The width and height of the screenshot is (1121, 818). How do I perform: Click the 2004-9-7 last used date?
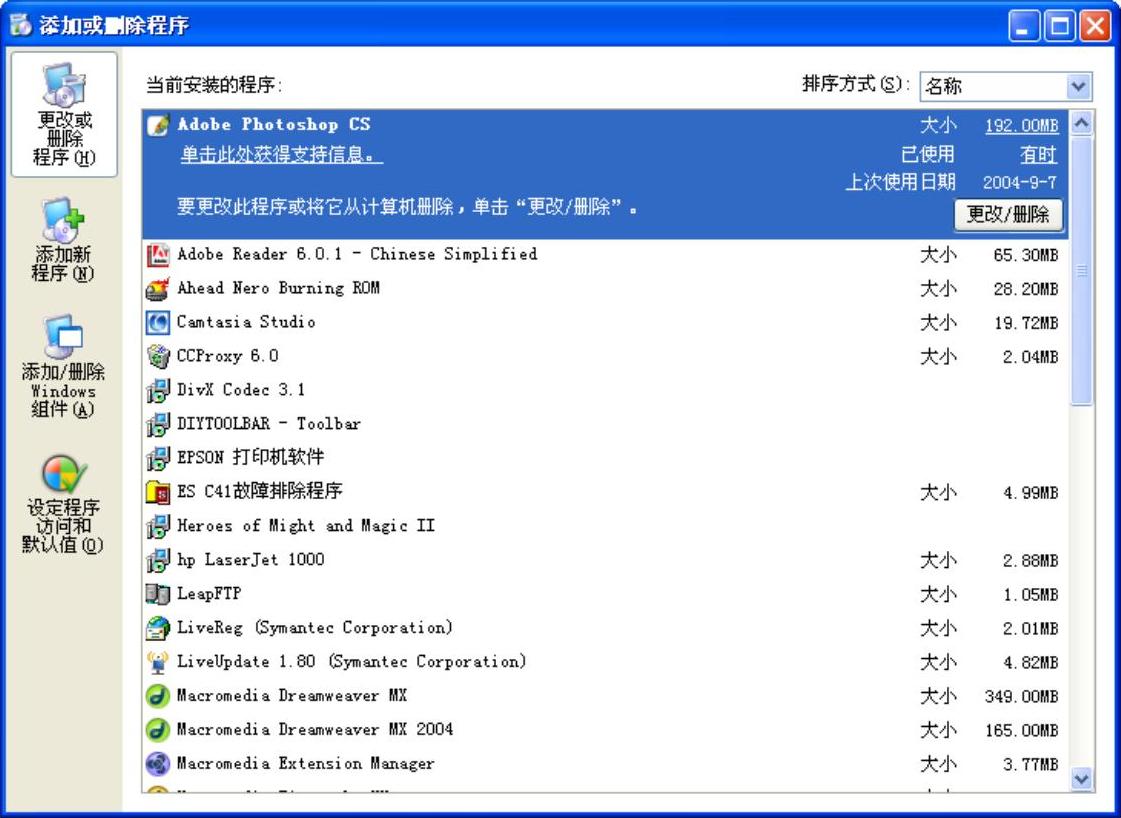point(1019,183)
